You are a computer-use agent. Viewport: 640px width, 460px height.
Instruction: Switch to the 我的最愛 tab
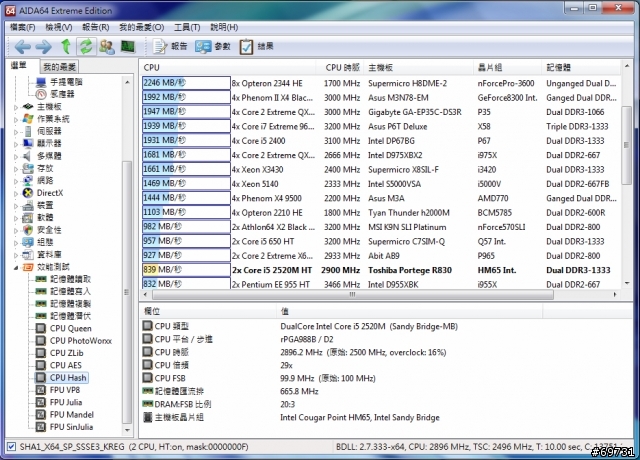(60, 67)
